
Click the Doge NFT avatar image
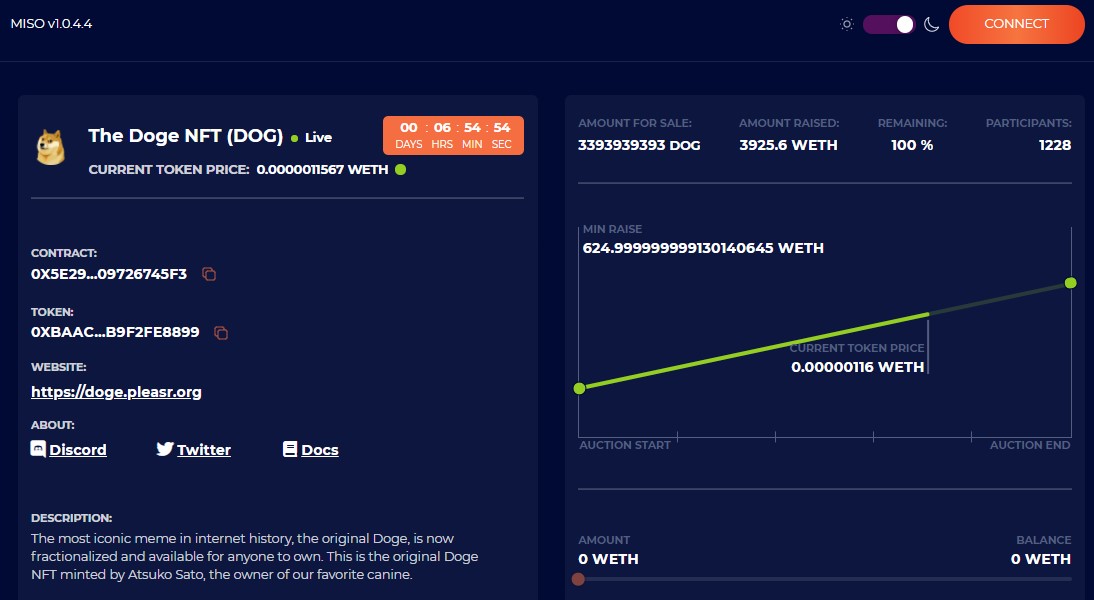[50, 147]
